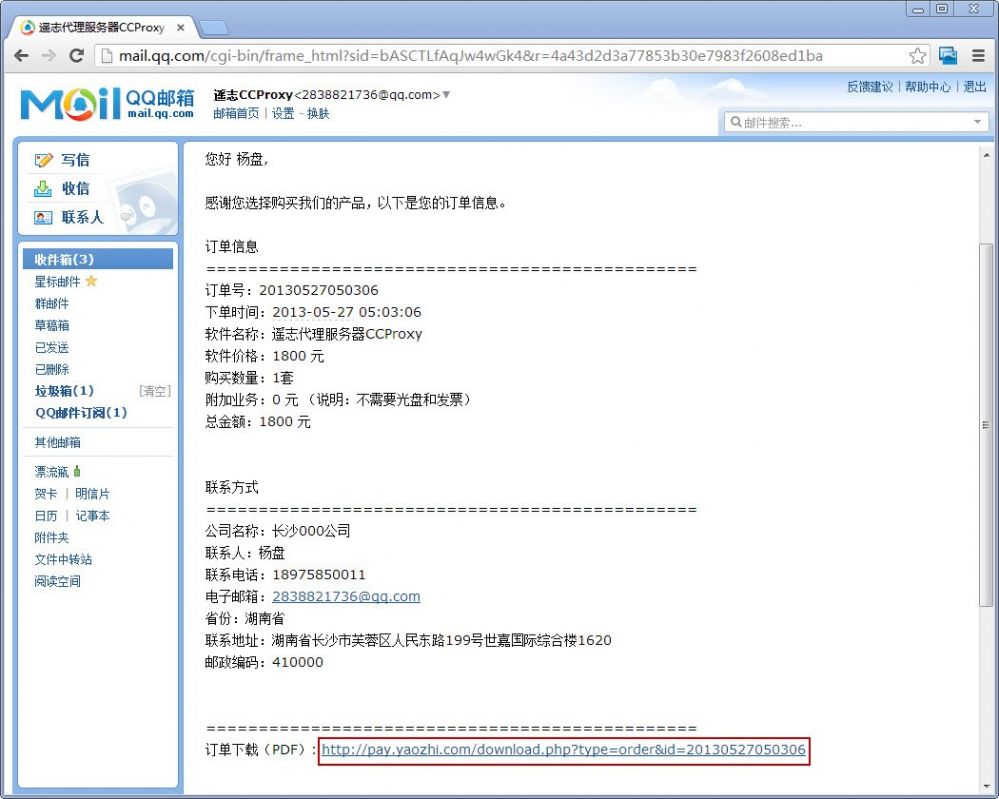Click 退出 to log out
This screenshot has width=999, height=799.
coord(975,87)
